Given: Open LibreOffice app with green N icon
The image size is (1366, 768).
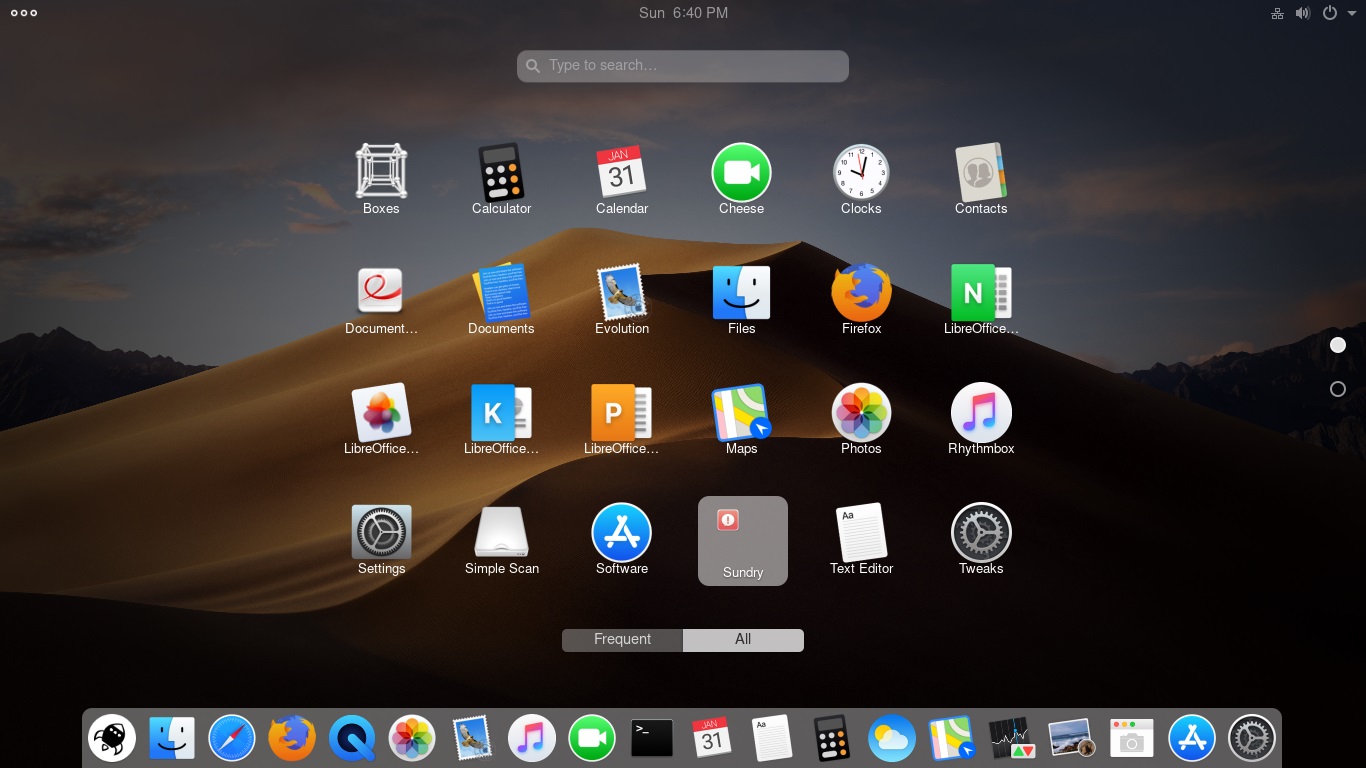Looking at the screenshot, I should pyautogui.click(x=981, y=300).
